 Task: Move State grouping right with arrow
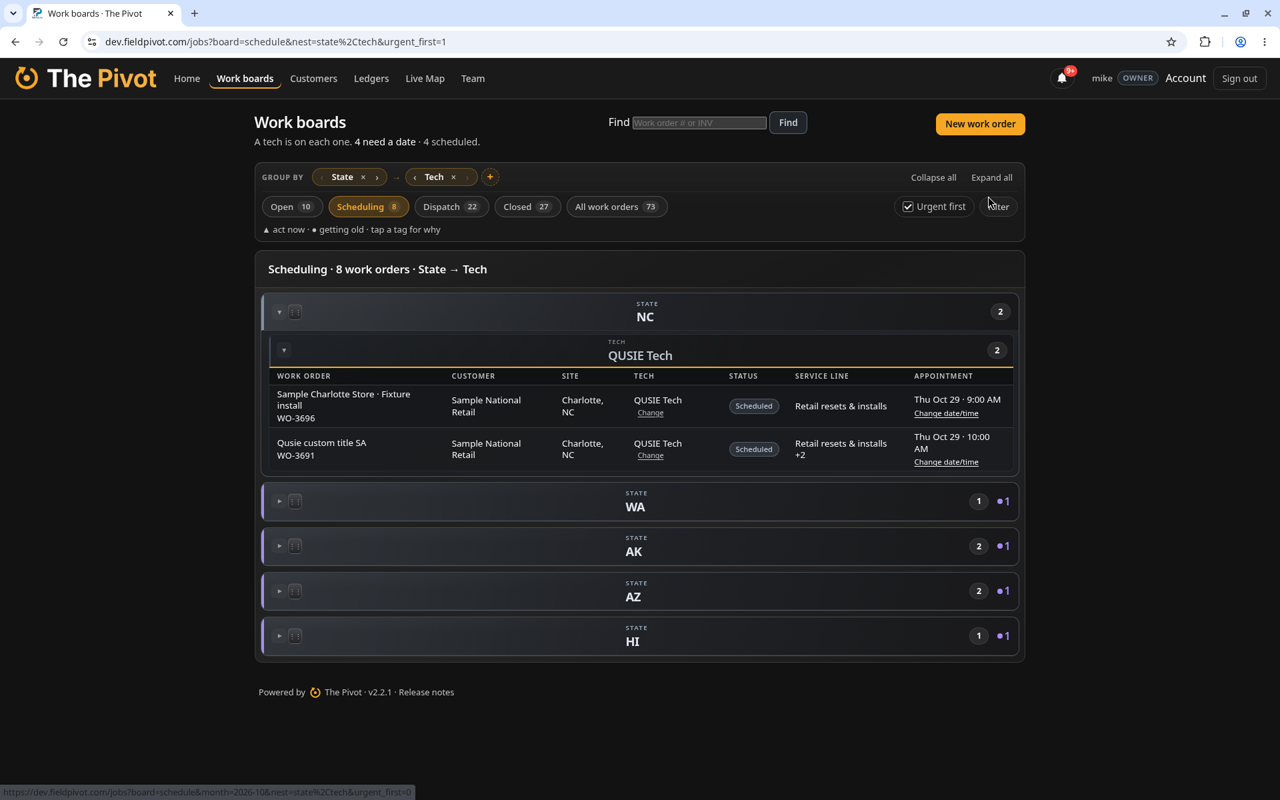coord(377,177)
